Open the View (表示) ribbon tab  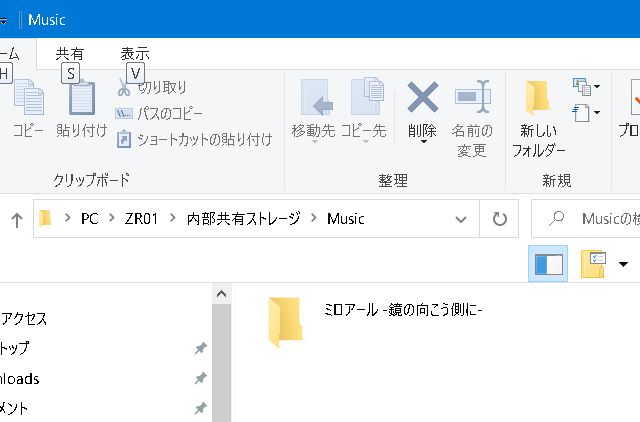[x=135, y=53]
